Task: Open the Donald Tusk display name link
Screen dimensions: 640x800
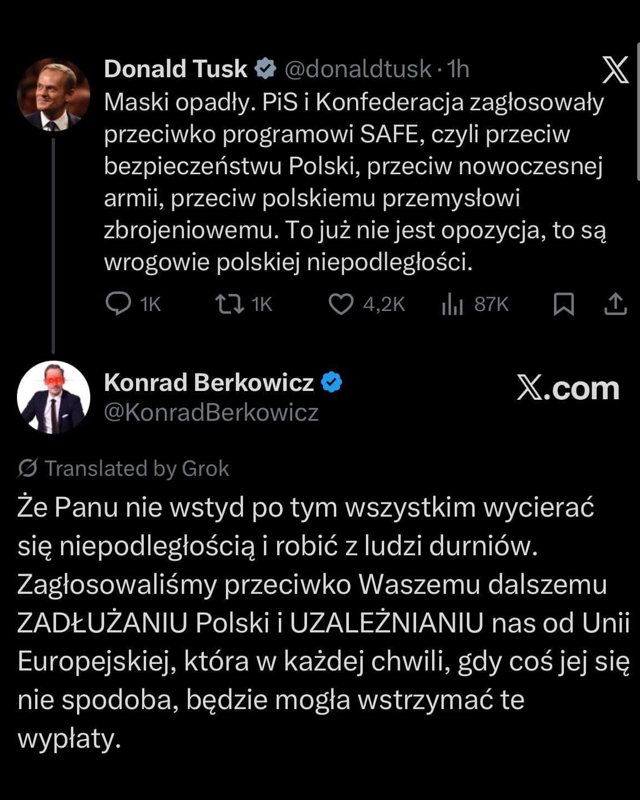Action: click(177, 69)
